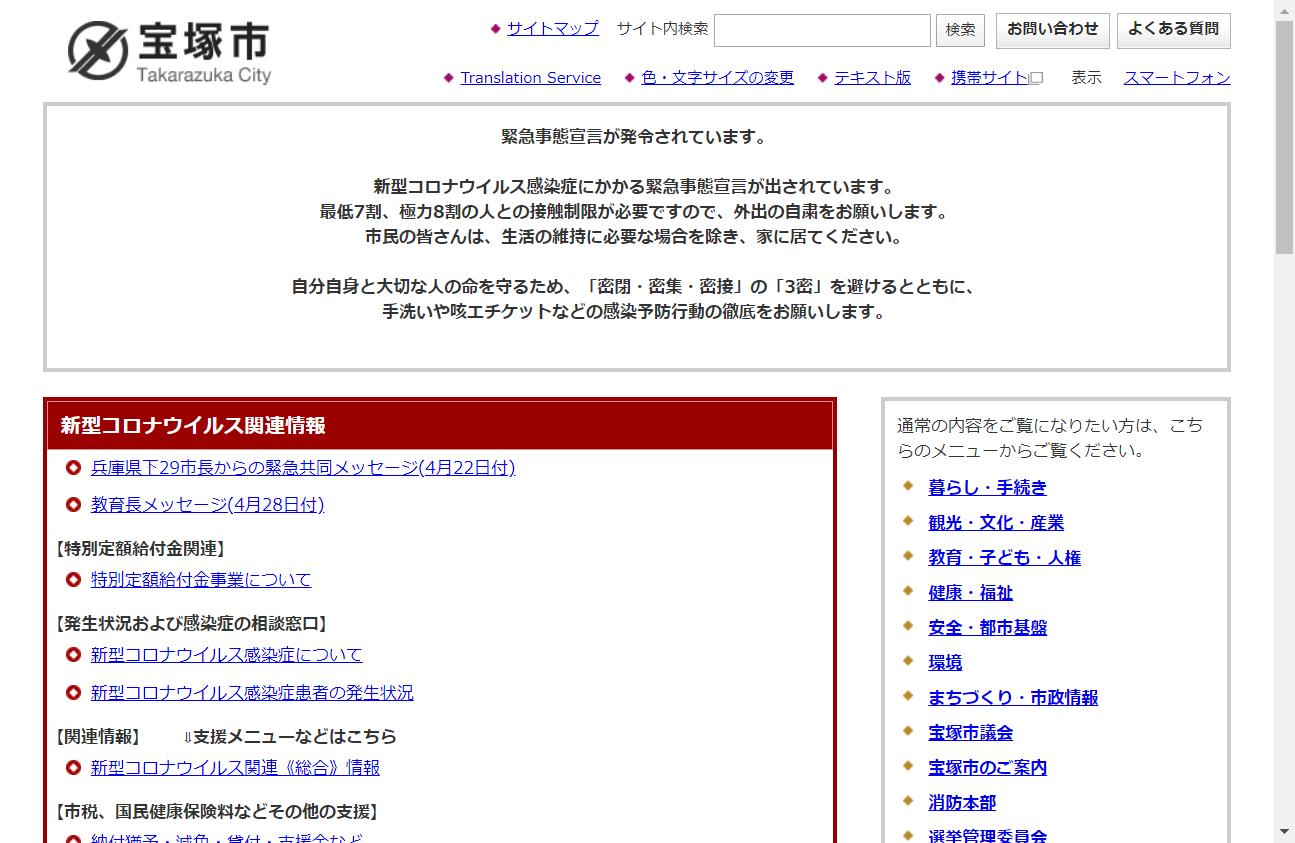Focus the サイト内検索 text field
Image resolution: width=1295 pixels, height=843 pixels.
point(822,30)
